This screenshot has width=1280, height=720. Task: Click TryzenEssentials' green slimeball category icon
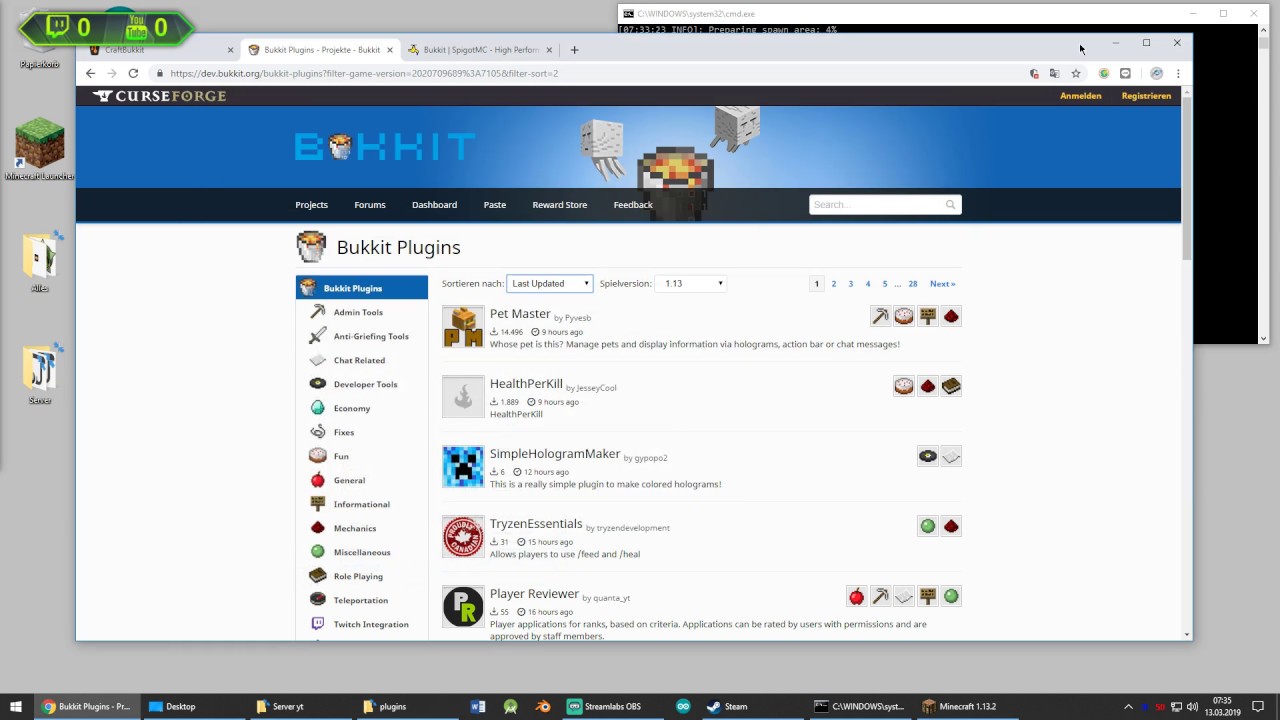pyautogui.click(x=928, y=526)
